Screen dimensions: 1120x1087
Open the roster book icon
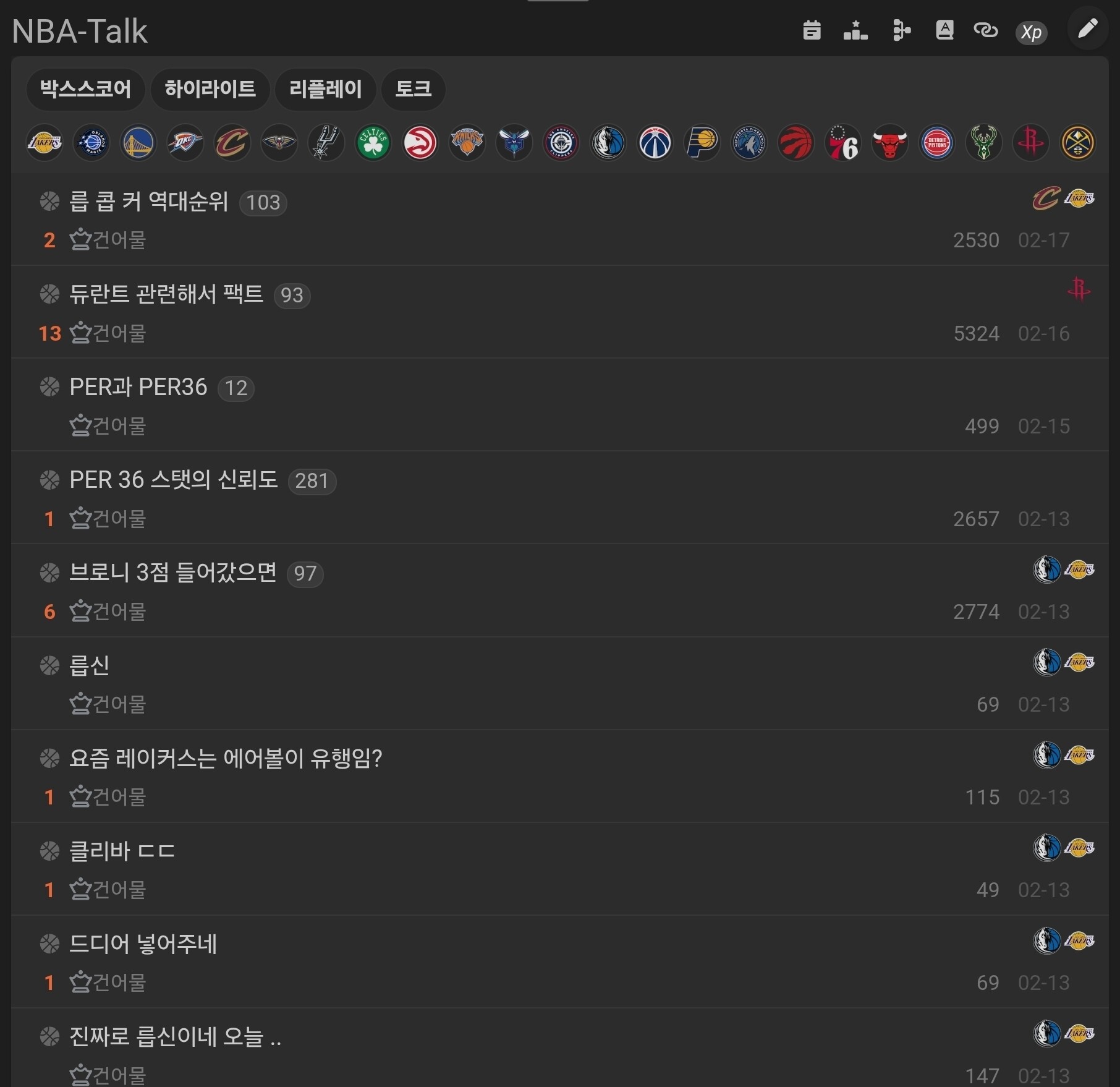(944, 30)
